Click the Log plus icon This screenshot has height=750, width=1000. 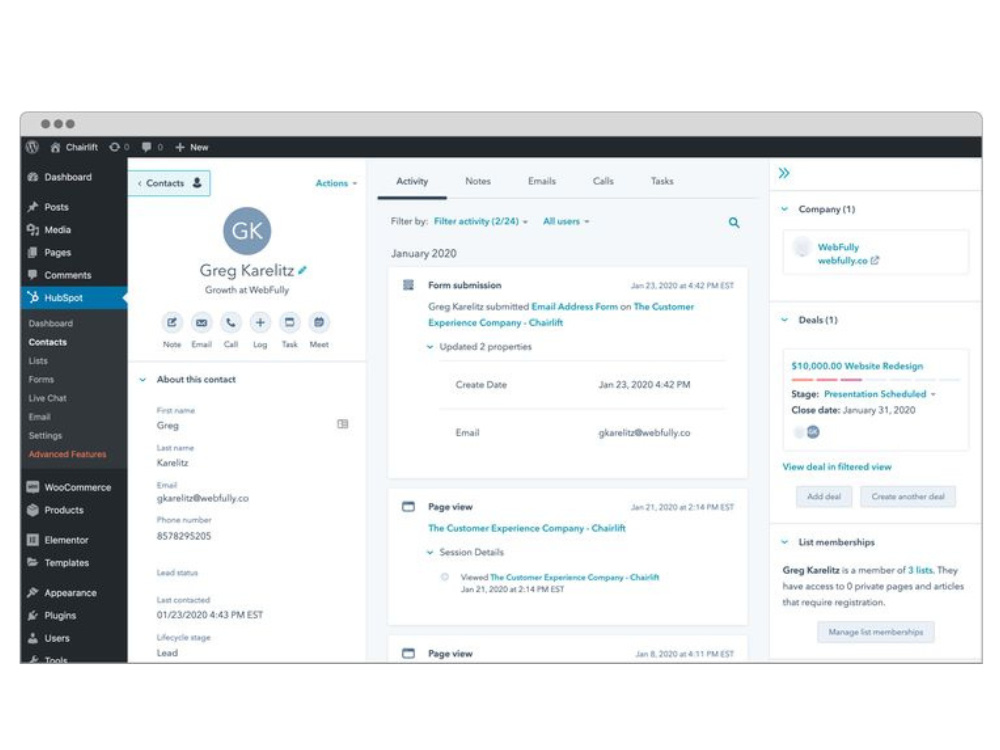[260, 323]
